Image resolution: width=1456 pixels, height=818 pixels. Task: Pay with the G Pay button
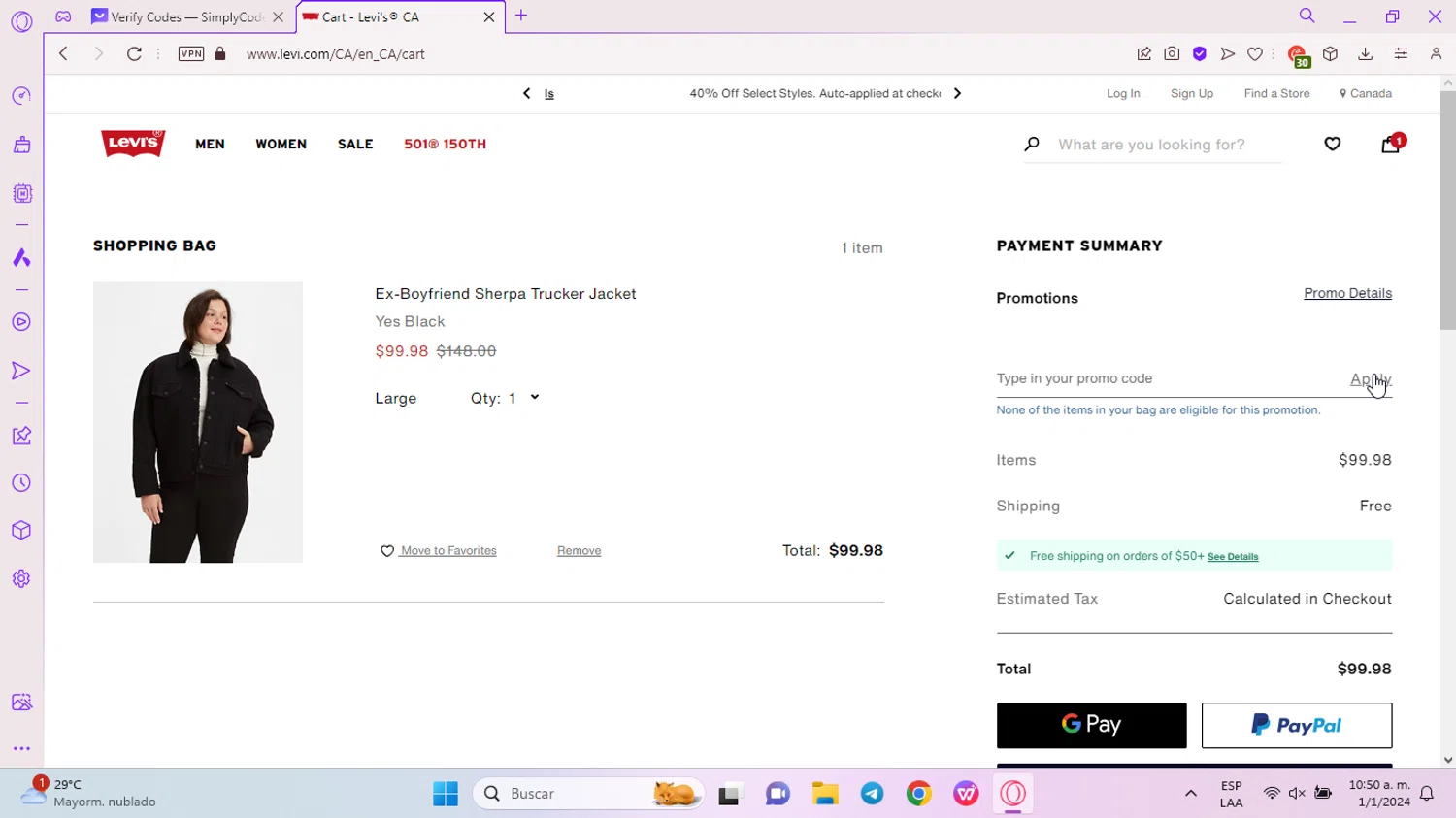click(1091, 725)
